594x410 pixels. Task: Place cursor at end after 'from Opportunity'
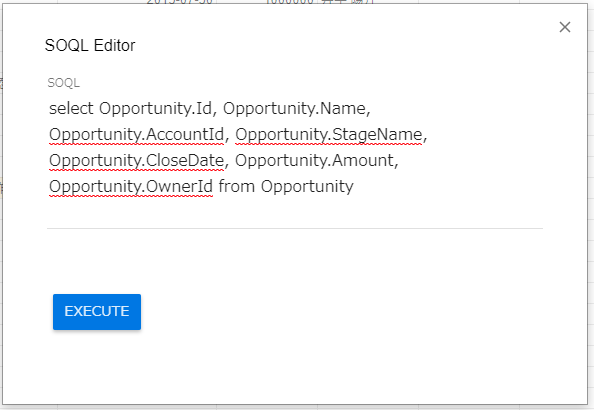tap(354, 186)
